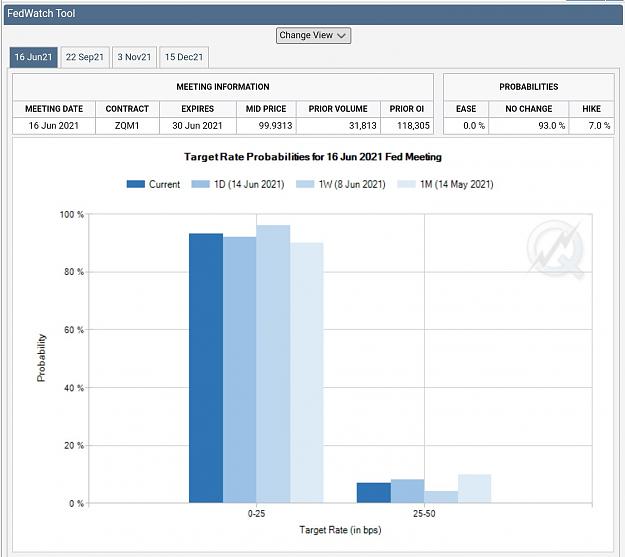
Task: Click the 1D bar for 0-25 bps
Action: click(x=240, y=370)
